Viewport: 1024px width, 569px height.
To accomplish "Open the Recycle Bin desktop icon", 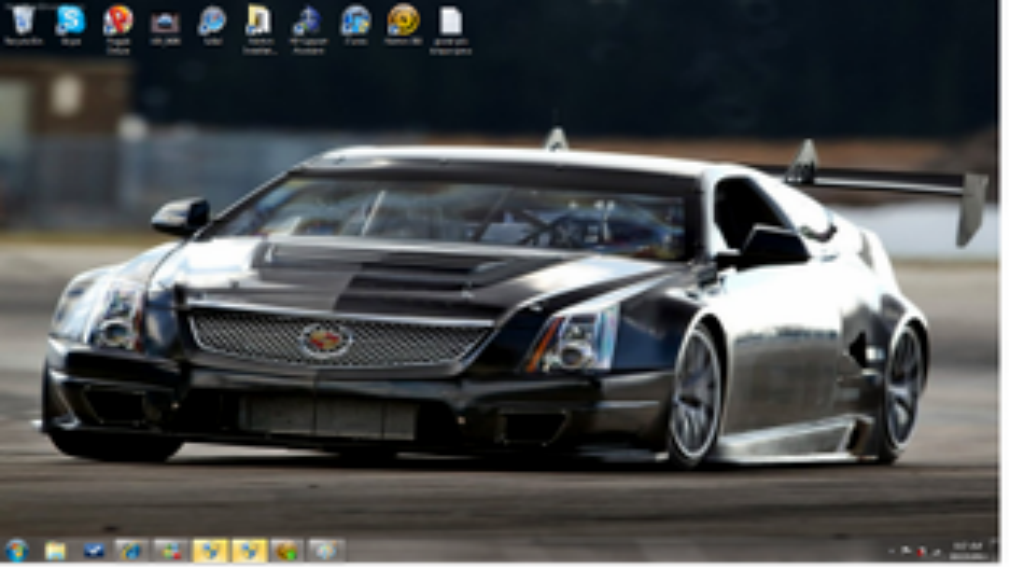I will pos(24,25).
